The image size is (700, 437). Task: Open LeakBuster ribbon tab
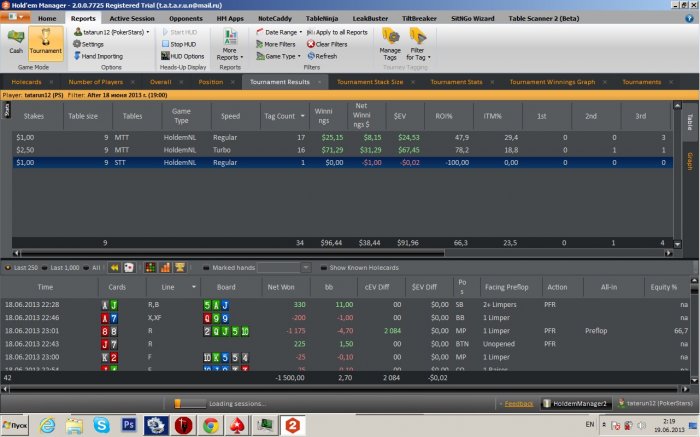370,18
